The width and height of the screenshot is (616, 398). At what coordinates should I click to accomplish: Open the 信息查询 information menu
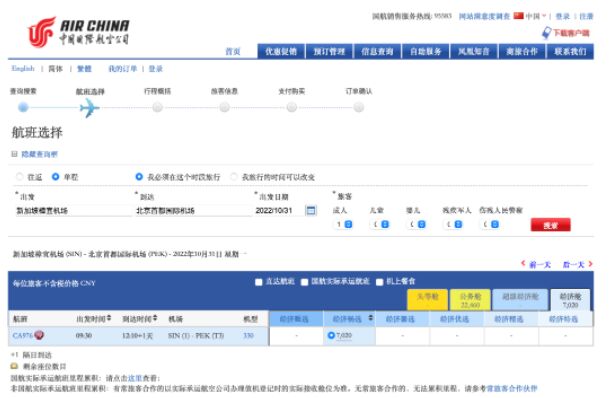(x=377, y=51)
